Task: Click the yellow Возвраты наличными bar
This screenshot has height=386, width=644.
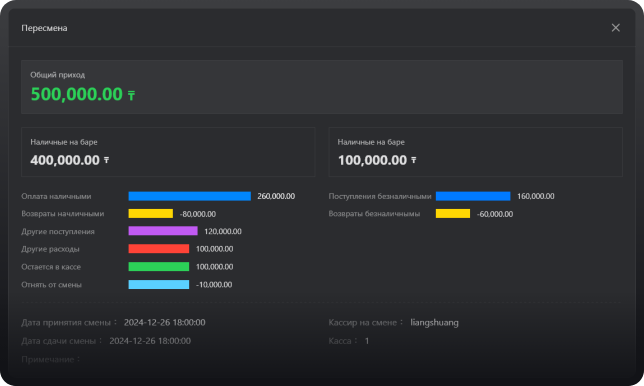Action: [x=151, y=214]
